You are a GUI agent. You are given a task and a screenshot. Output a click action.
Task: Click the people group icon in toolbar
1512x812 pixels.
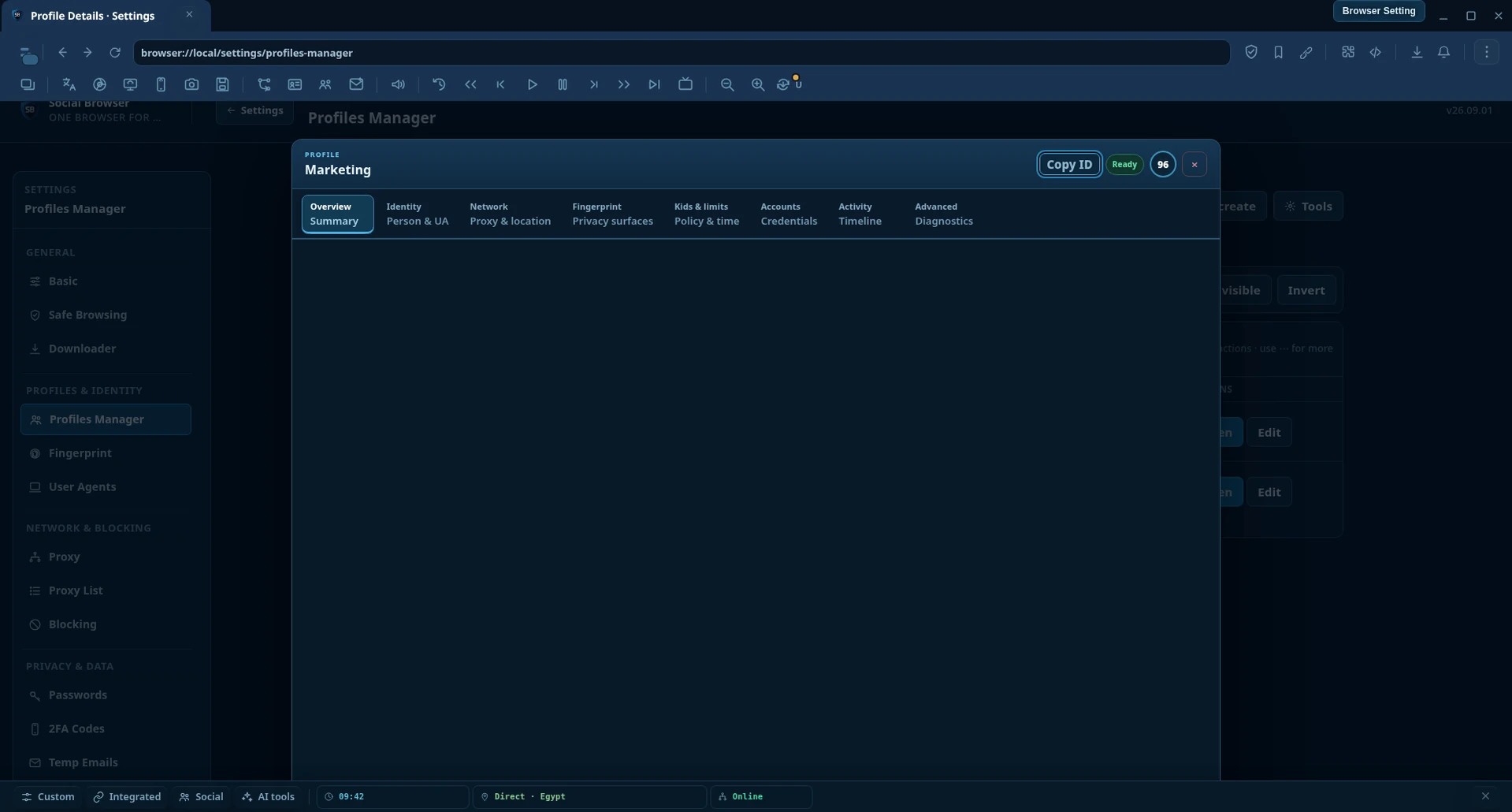[325, 84]
